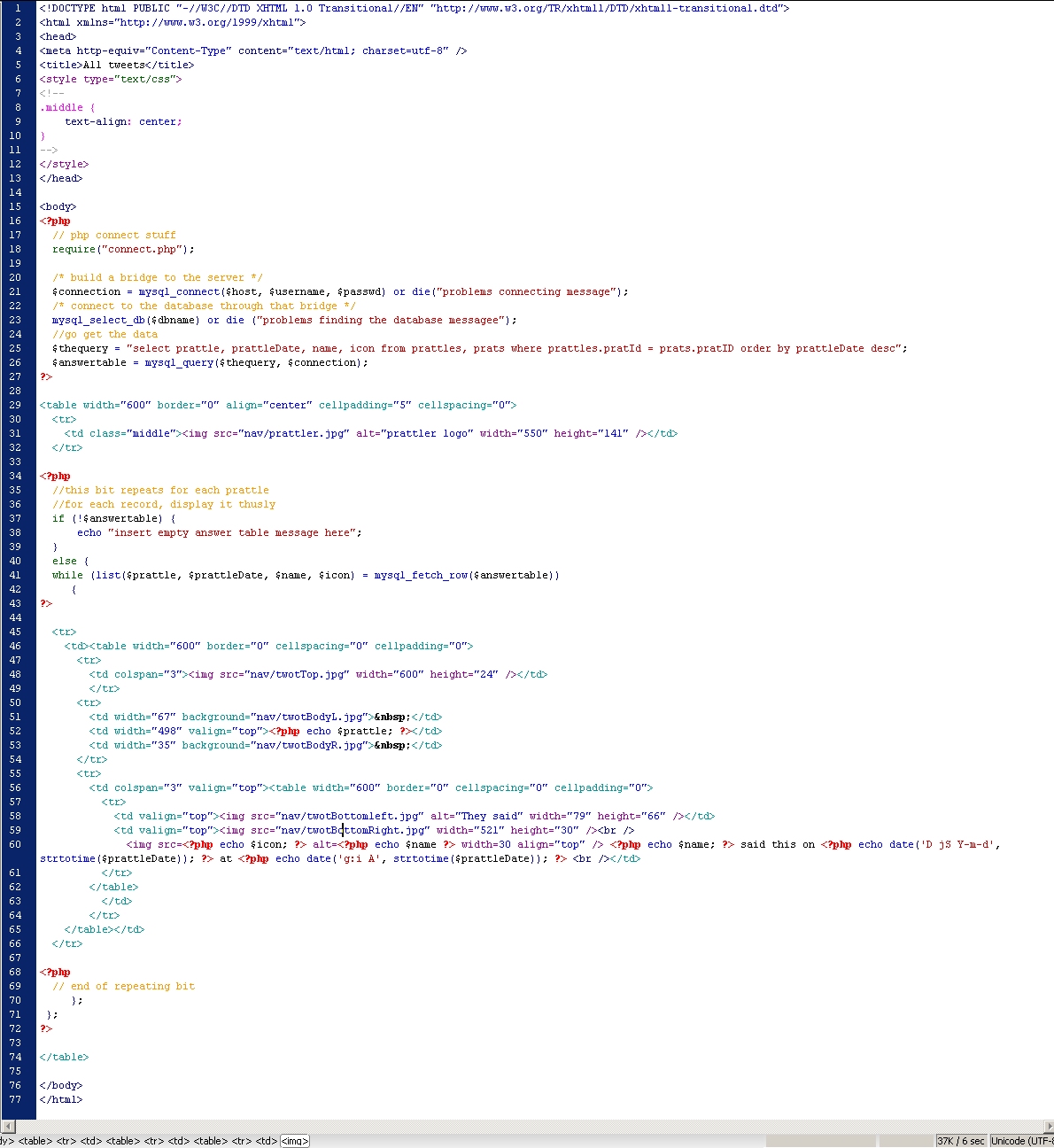
Task: Click the closing </body> tag
Action: 61,1085
